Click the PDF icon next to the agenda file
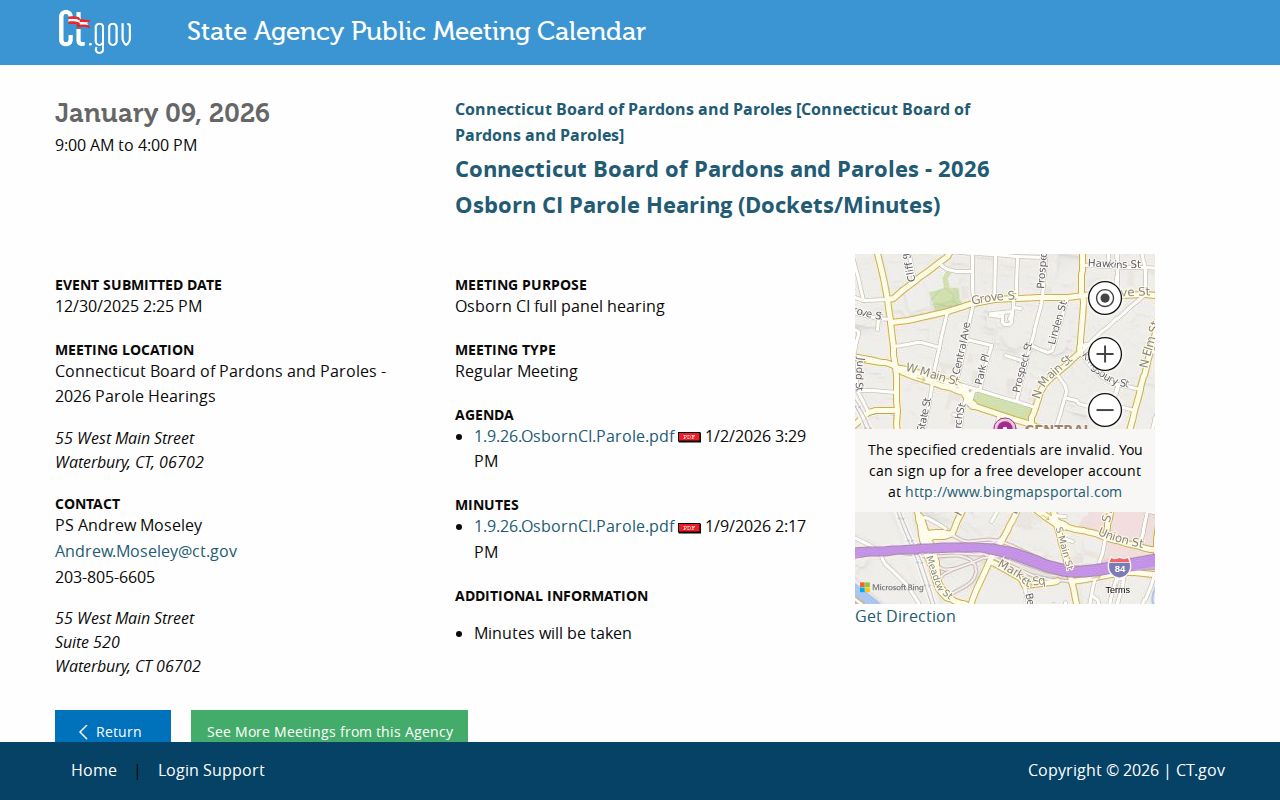The width and height of the screenshot is (1280, 800). 689,437
